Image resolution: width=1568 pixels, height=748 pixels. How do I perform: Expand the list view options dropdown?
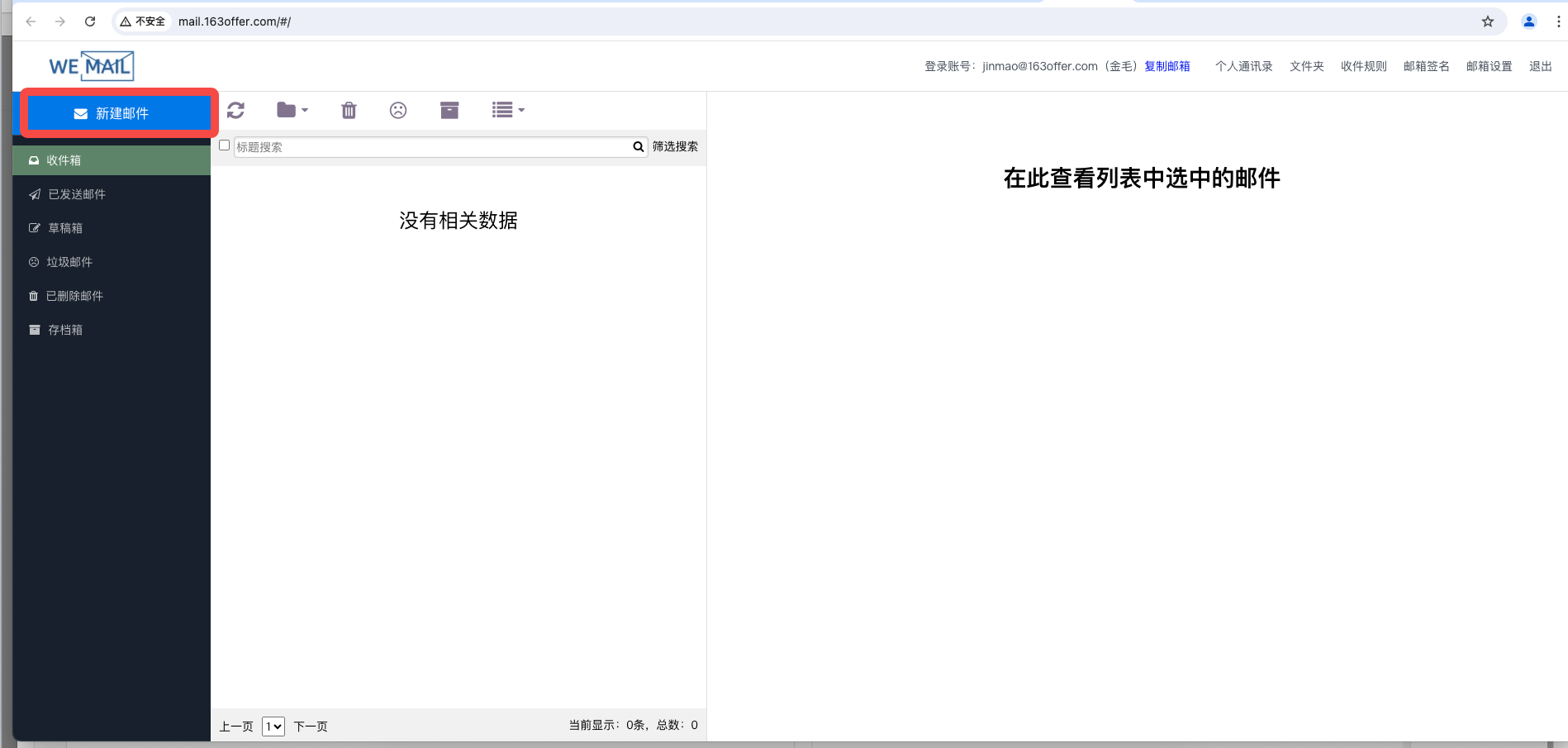click(x=508, y=110)
